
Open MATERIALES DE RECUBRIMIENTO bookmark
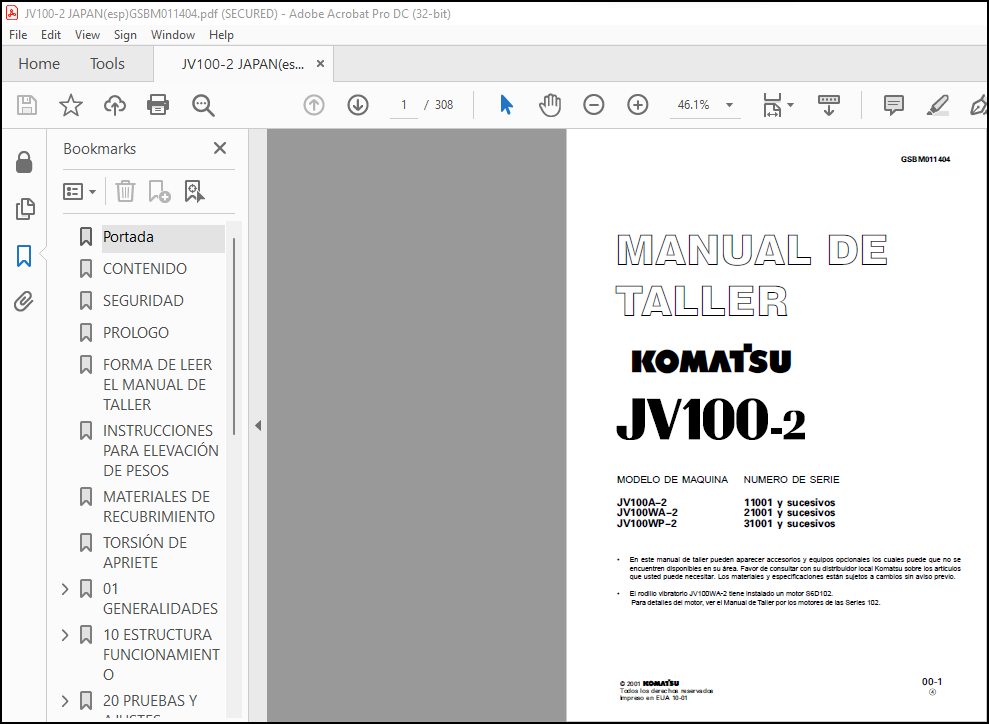[159, 506]
